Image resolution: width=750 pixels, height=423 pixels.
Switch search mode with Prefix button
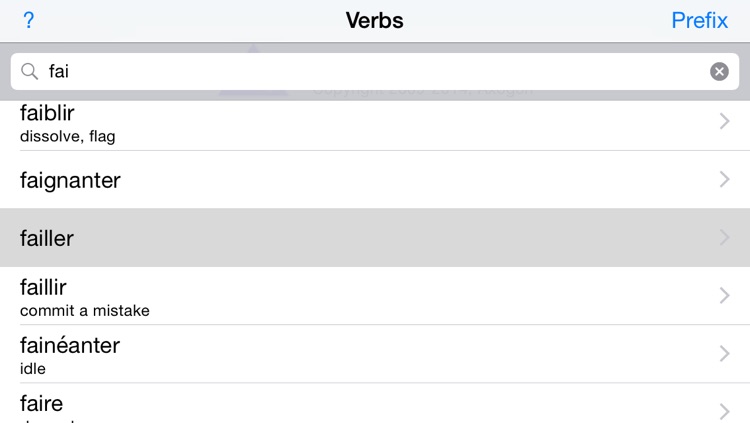[x=699, y=20]
